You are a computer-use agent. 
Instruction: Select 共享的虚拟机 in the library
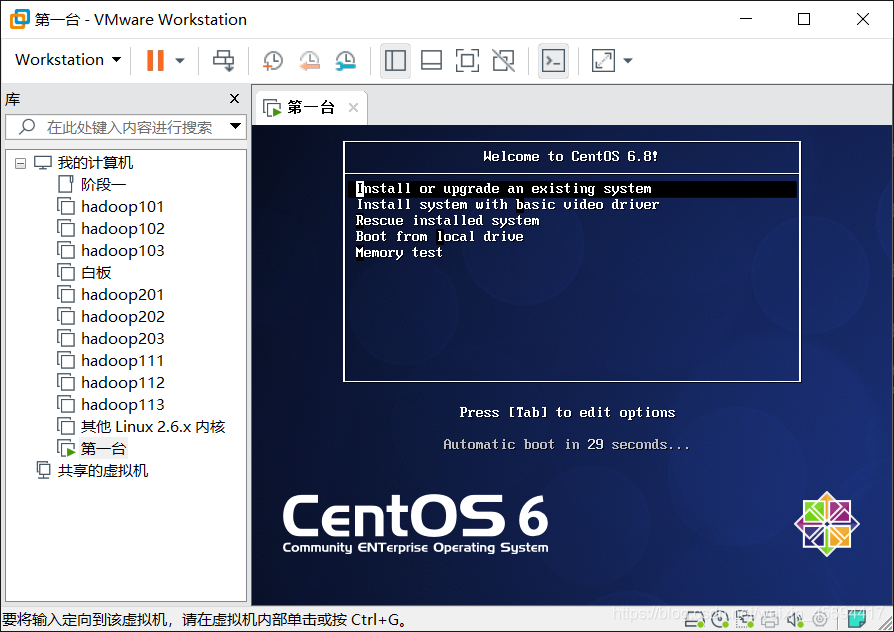point(103,471)
